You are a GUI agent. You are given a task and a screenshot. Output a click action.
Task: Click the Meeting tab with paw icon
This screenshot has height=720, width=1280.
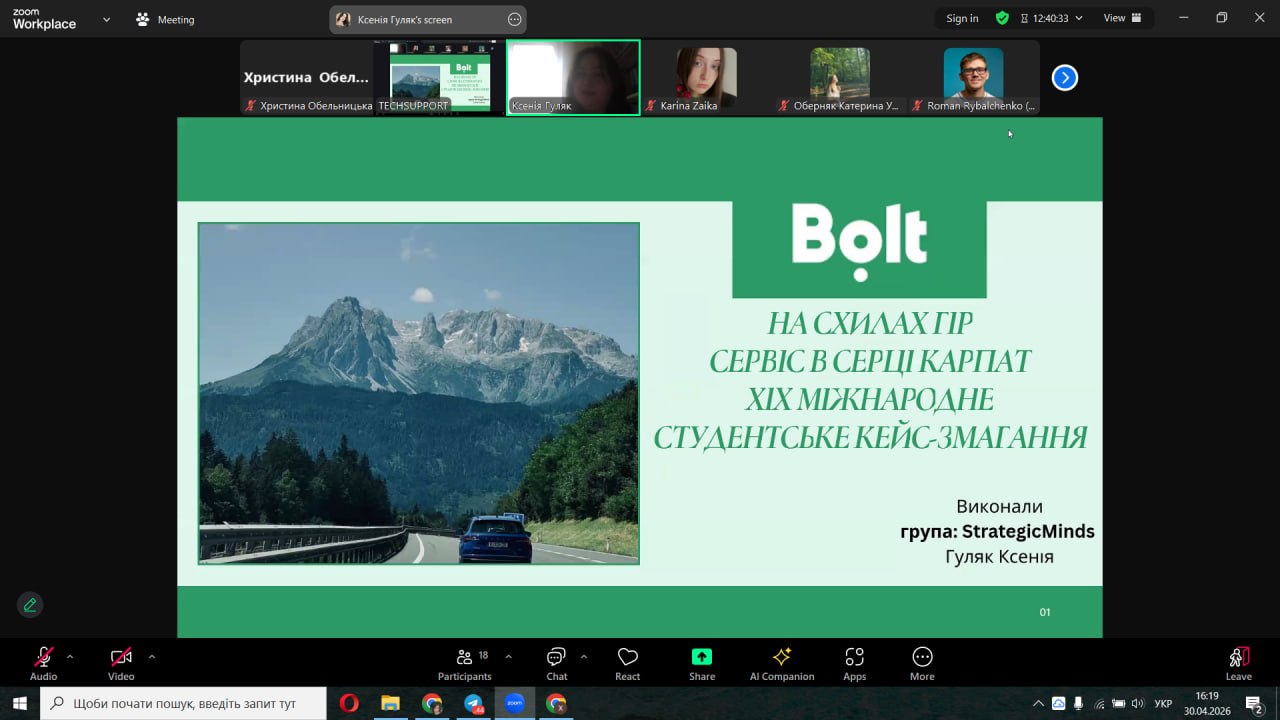pyautogui.click(x=165, y=19)
